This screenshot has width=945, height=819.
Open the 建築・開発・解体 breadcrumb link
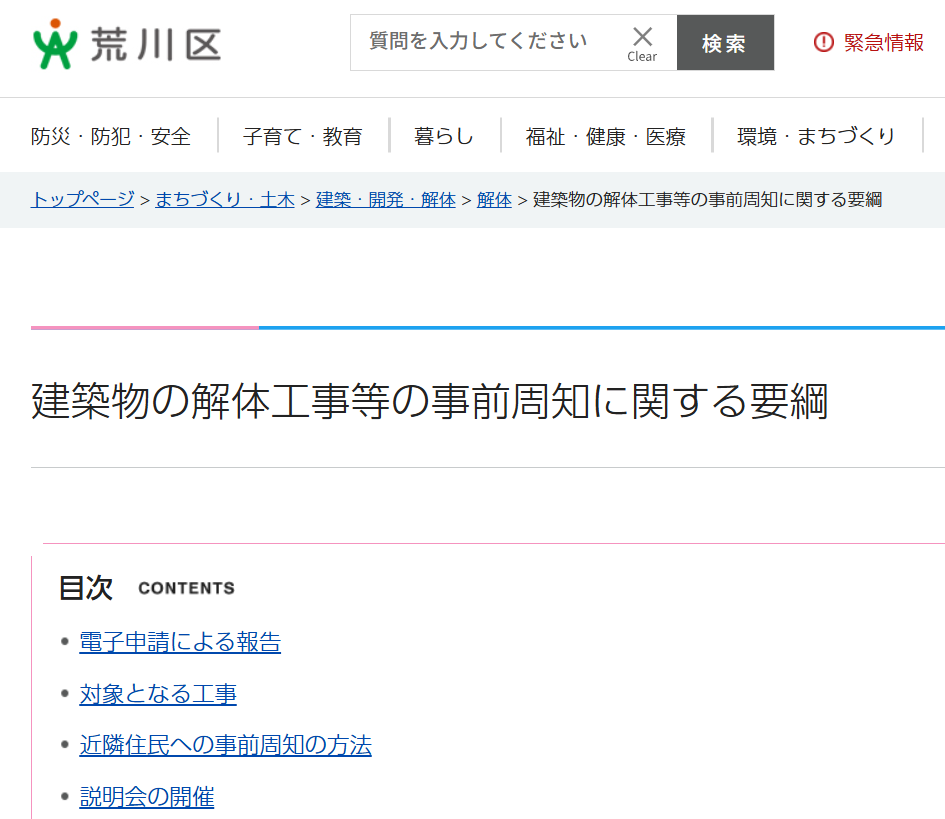pyautogui.click(x=385, y=199)
